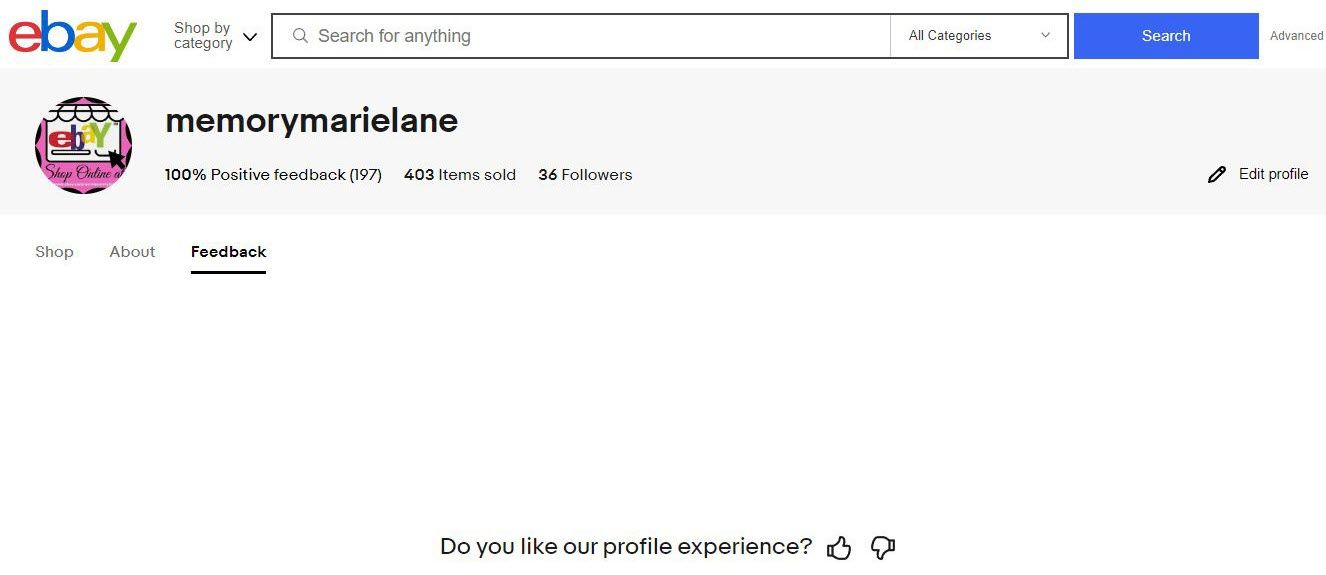The height and width of the screenshot is (575, 1326).
Task: Click the pencil edit icon
Action: point(1216,175)
